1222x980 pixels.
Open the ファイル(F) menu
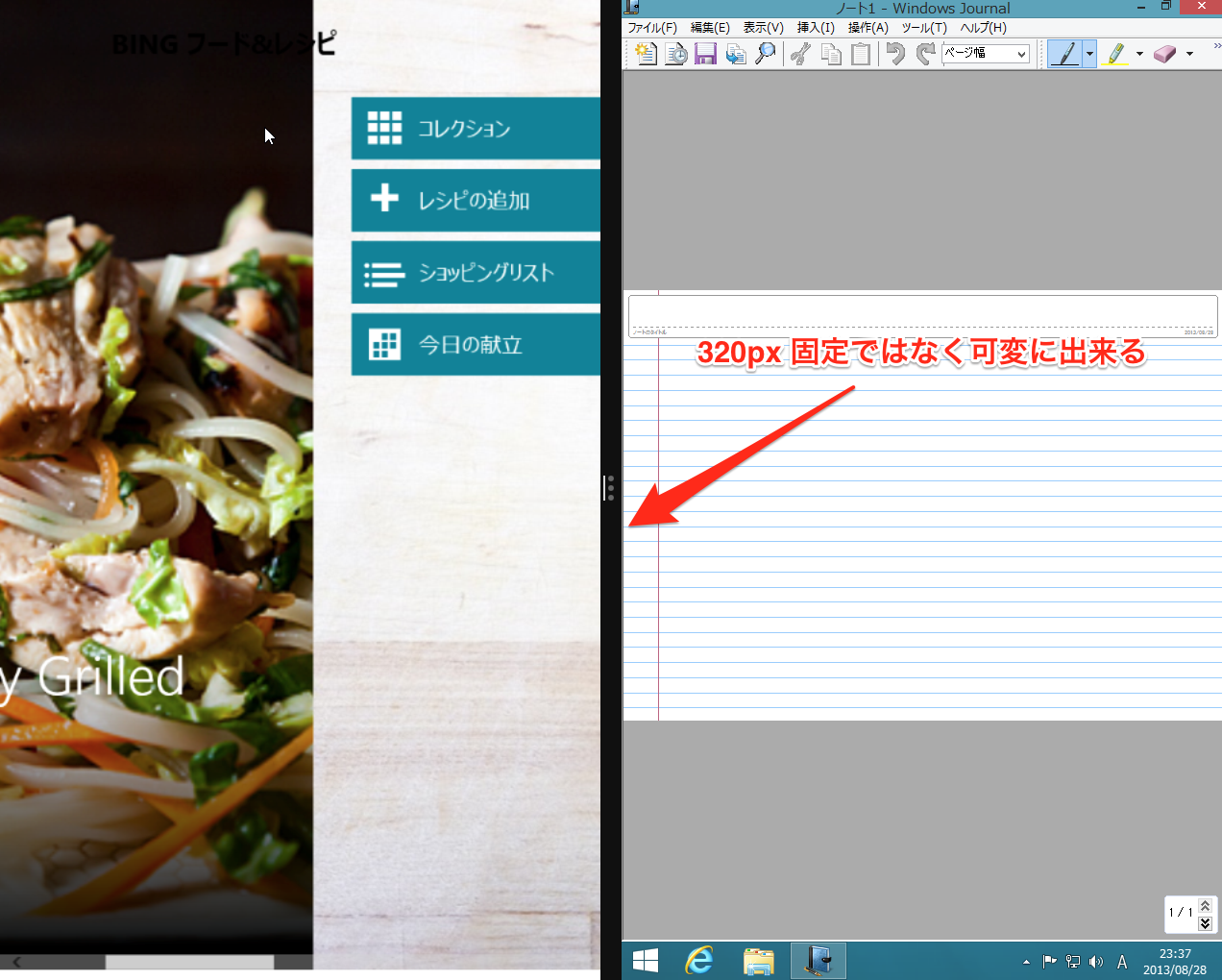coord(652,28)
